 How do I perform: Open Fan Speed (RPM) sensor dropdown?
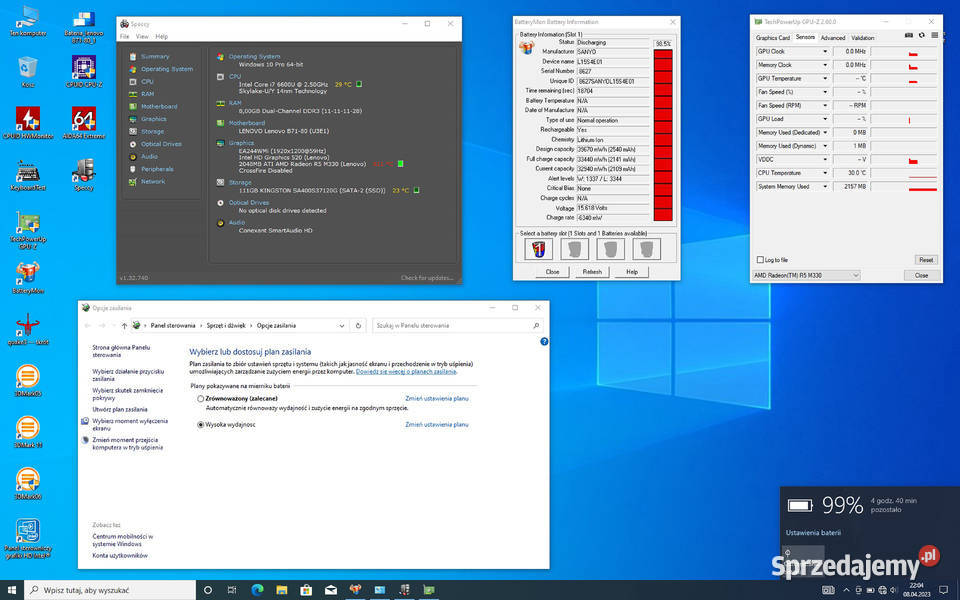point(825,105)
